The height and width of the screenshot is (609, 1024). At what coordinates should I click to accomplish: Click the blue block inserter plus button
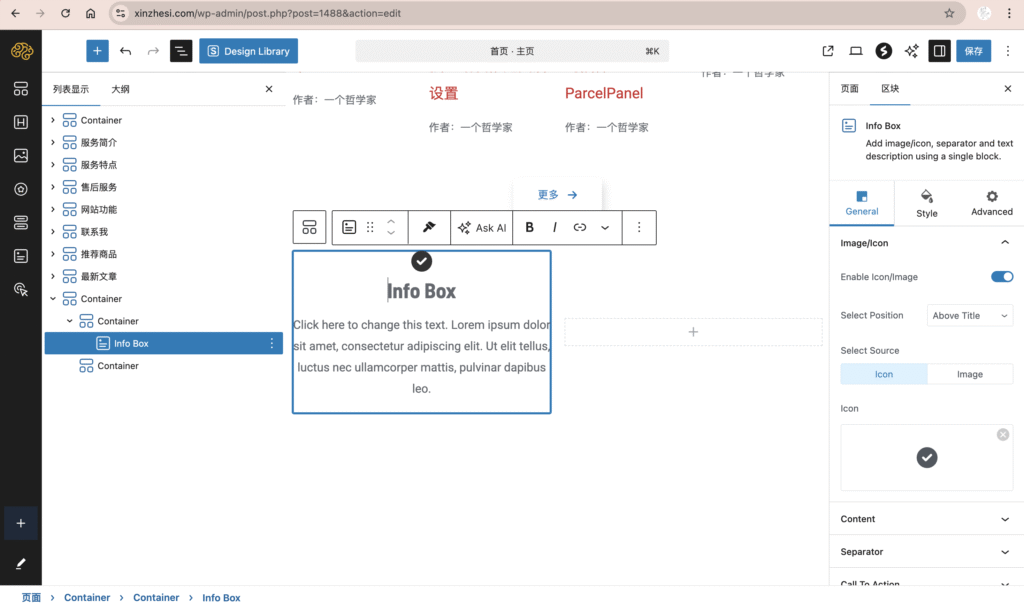[x=97, y=51]
